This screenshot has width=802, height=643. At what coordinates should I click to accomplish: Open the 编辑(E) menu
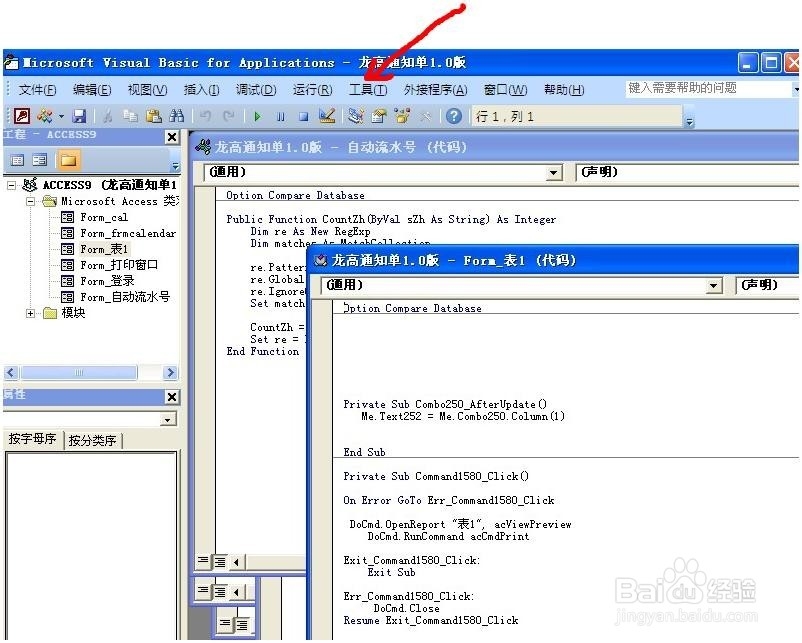click(x=92, y=90)
